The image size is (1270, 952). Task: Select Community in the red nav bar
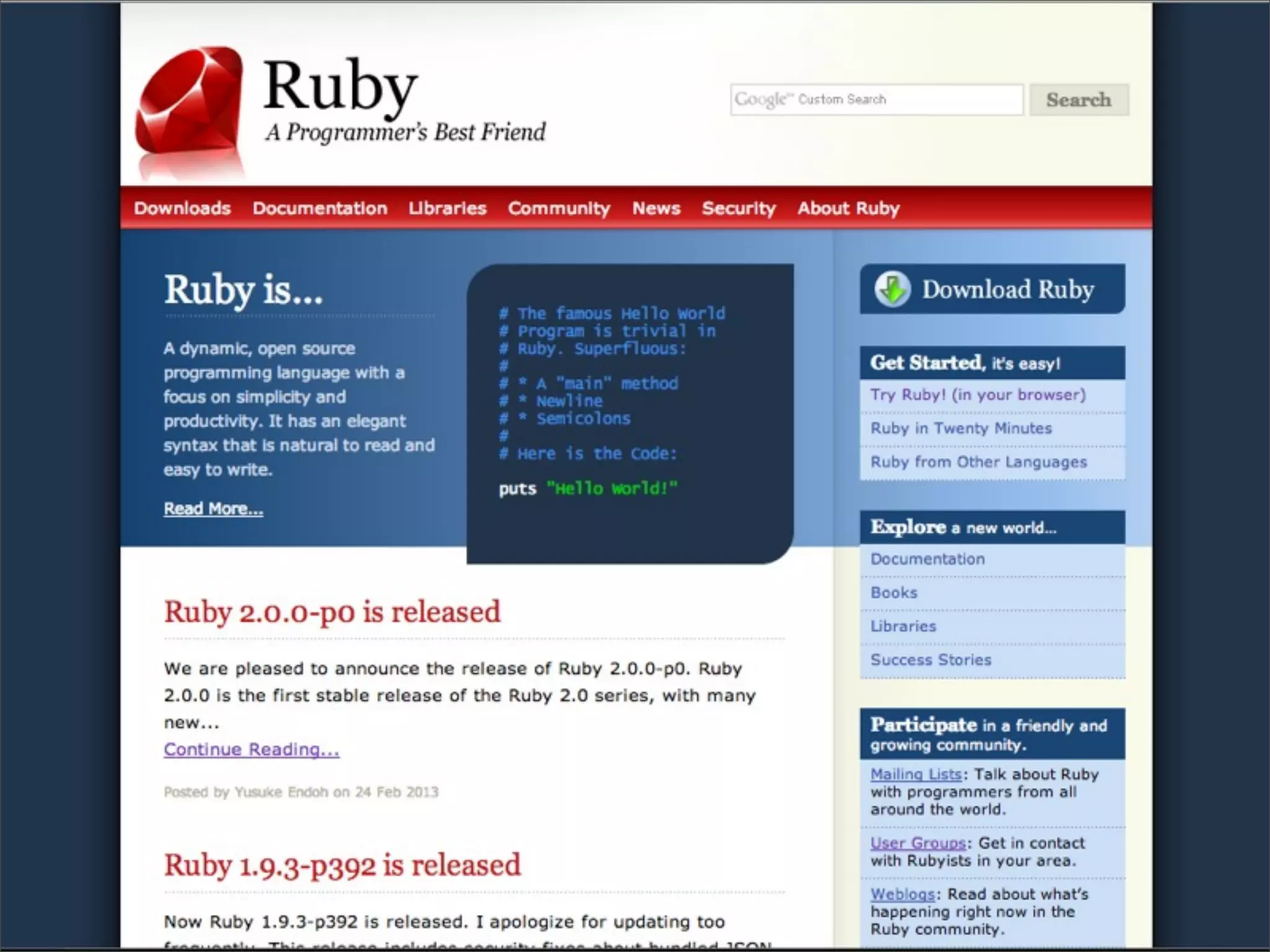pyautogui.click(x=559, y=208)
